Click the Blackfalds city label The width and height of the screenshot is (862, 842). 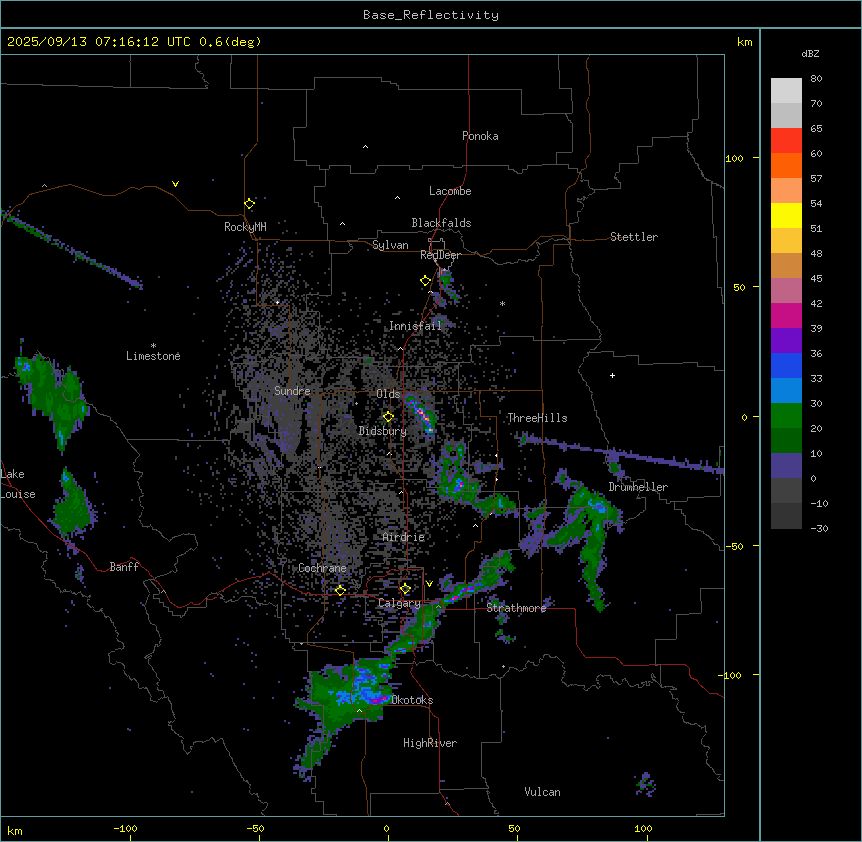coord(441,223)
